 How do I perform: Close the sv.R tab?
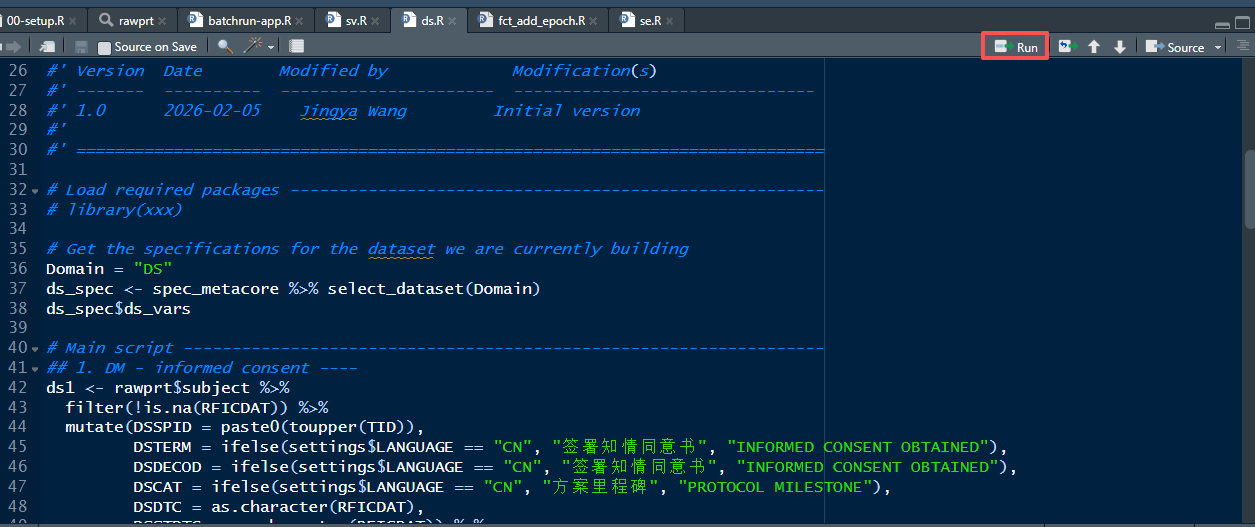coord(377,20)
